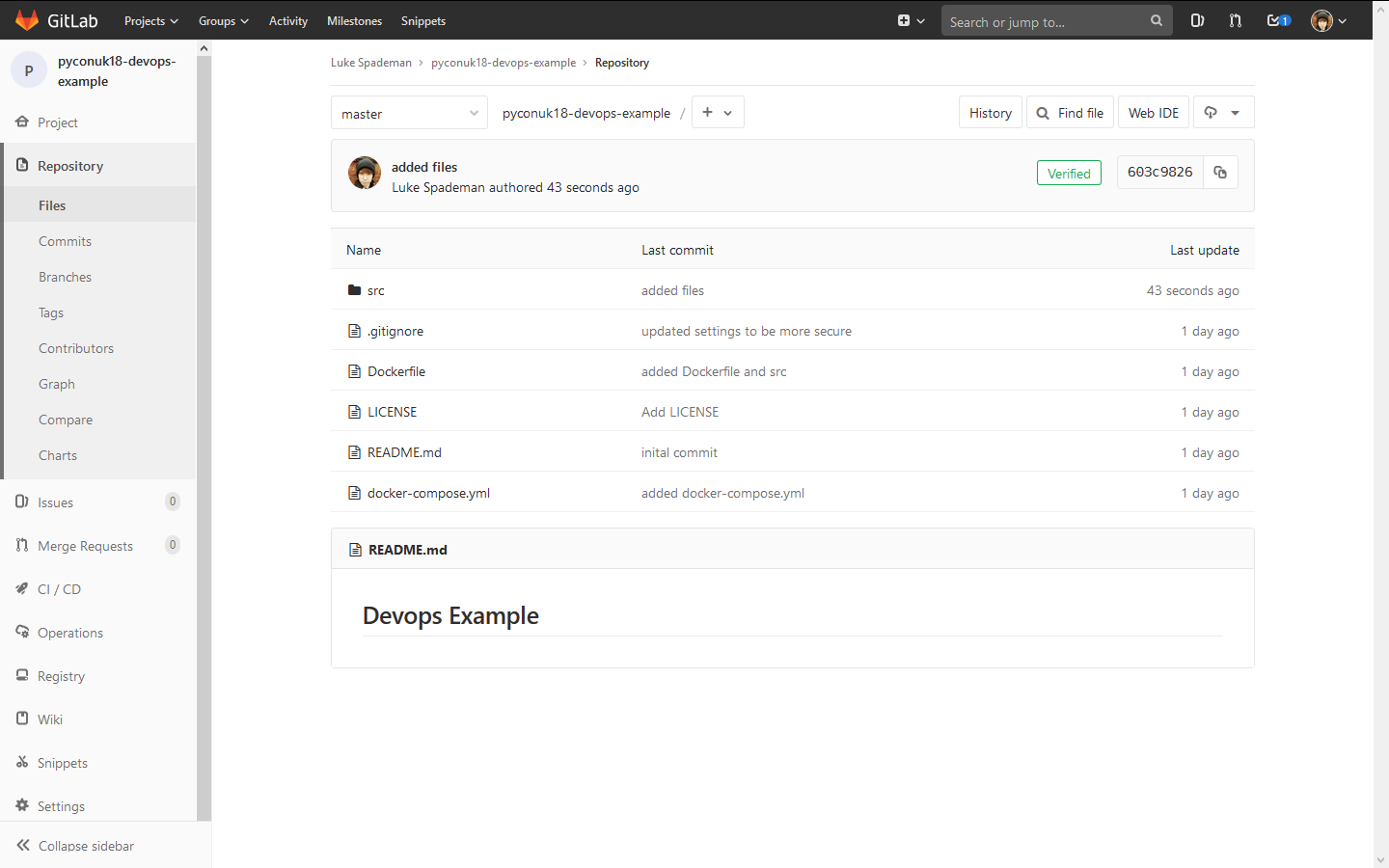The image size is (1389, 868).
Task: Open 'Add LICENSE' commit link
Action: (x=680, y=412)
